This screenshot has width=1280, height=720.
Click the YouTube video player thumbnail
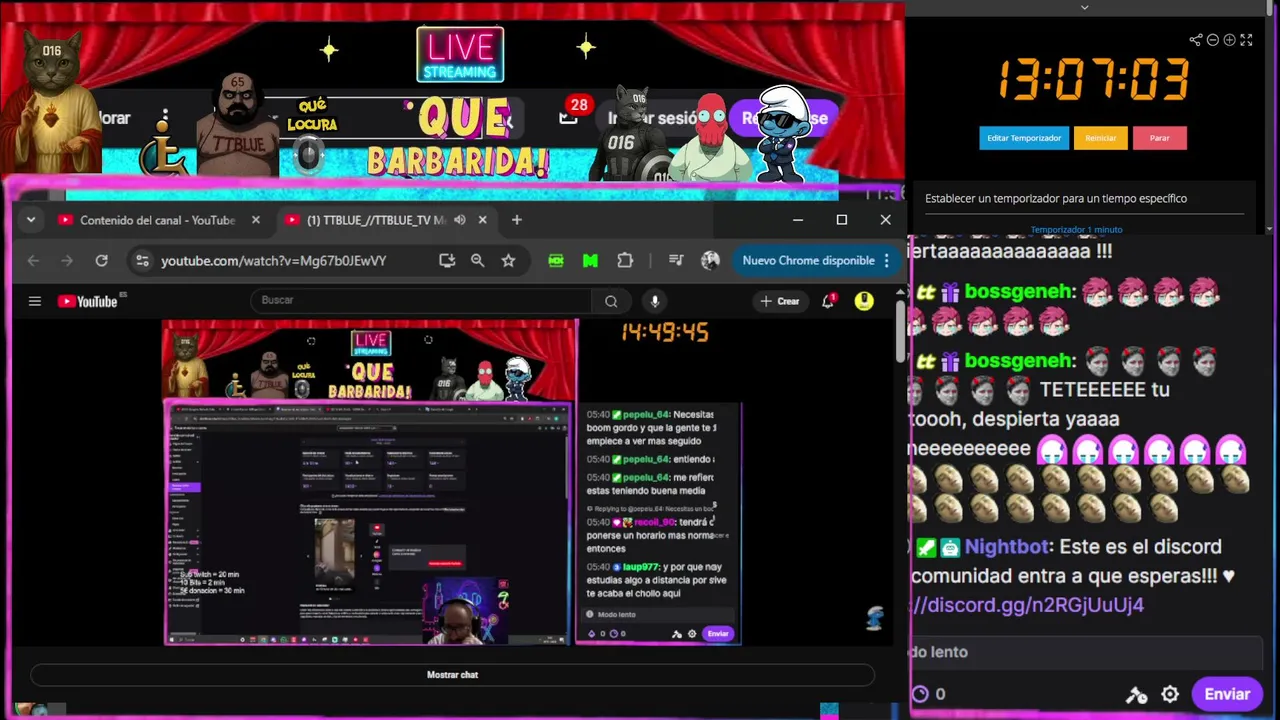click(452, 482)
